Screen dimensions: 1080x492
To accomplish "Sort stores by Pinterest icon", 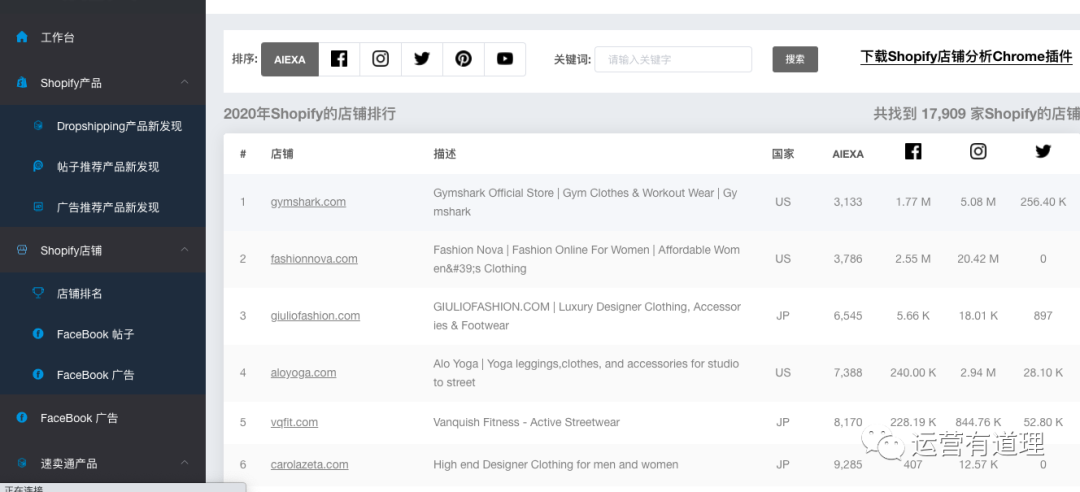I will [463, 59].
